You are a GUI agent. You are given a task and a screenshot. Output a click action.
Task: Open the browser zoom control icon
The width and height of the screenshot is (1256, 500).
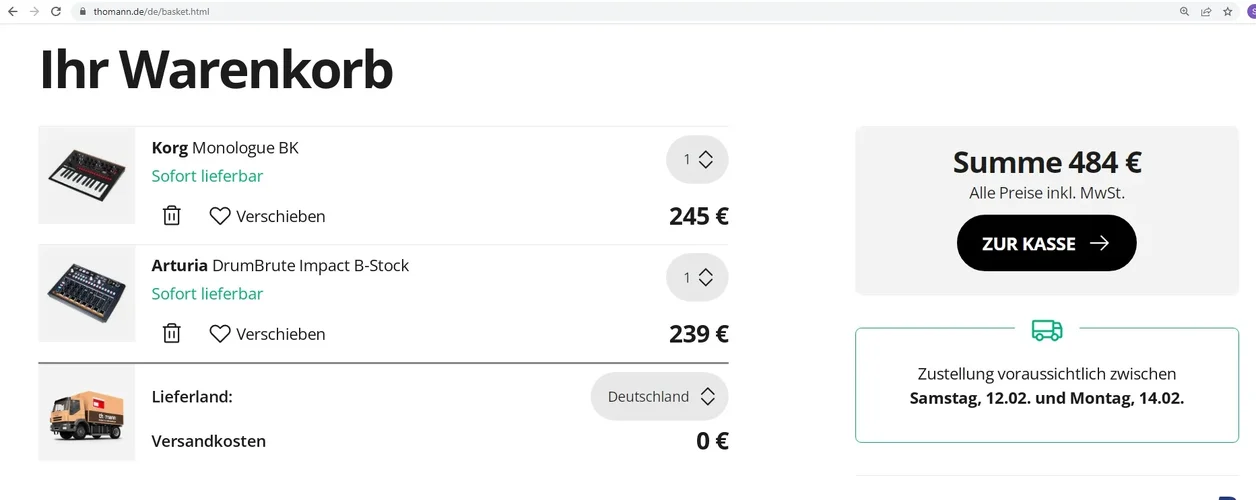click(x=1184, y=11)
